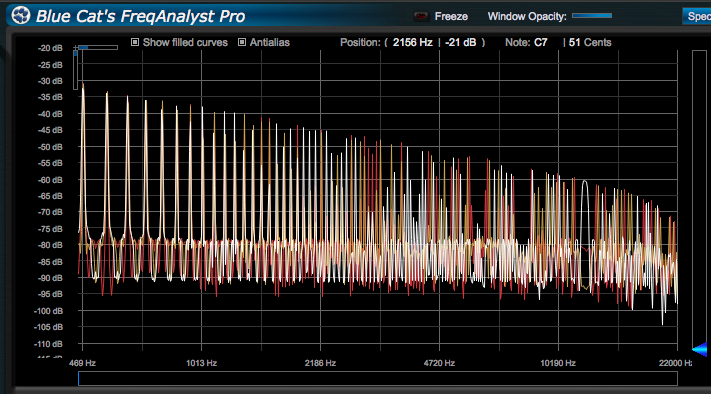Click the 10190 Hz axis label
The height and width of the screenshot is (394, 711).
(x=558, y=363)
